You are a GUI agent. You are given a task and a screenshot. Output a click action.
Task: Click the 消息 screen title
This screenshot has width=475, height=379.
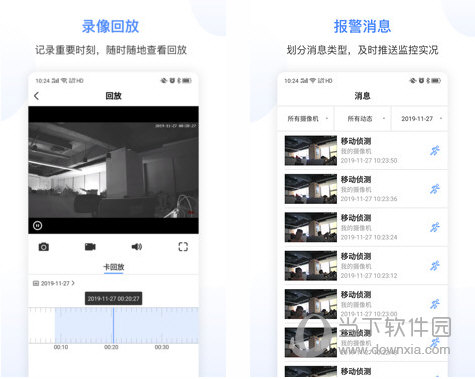(362, 96)
